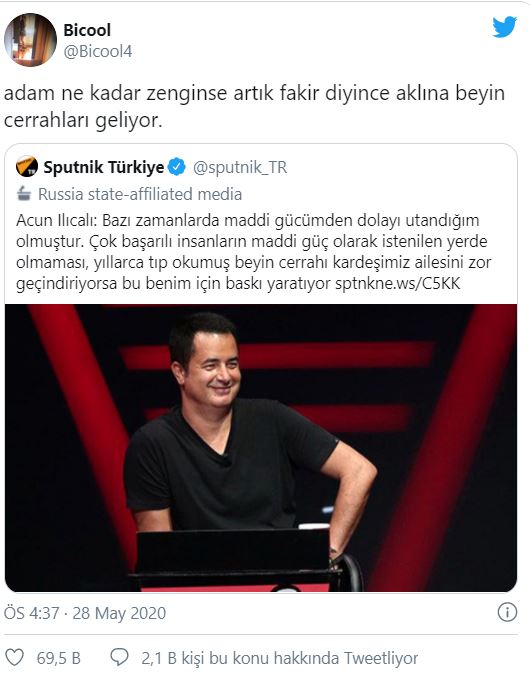Click the state-affiliated media podium icon
The height and width of the screenshot is (676, 530).
pyautogui.click(x=24, y=194)
